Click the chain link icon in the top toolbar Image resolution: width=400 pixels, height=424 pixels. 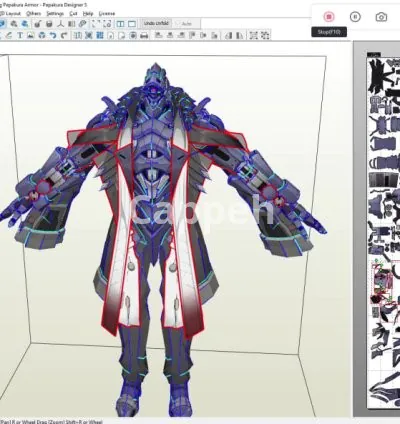coord(82,24)
